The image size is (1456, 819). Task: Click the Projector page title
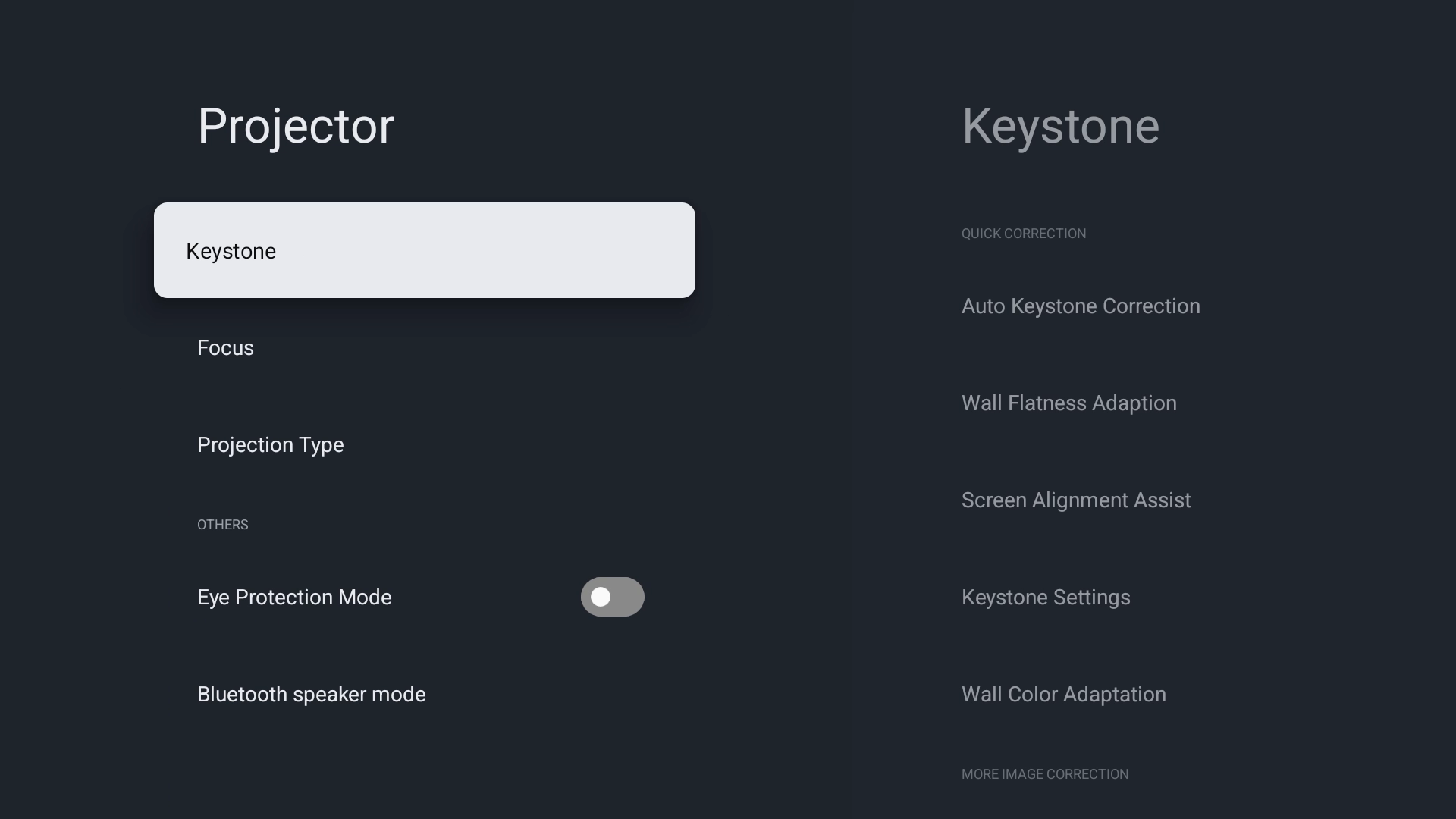coord(296,126)
